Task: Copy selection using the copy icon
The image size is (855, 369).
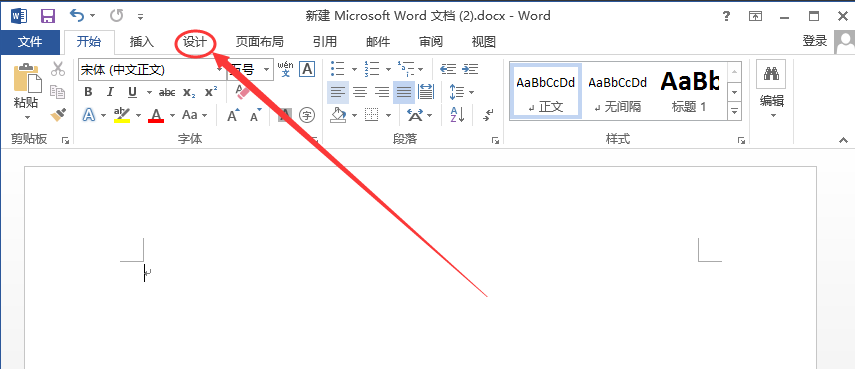Action: (x=57, y=92)
